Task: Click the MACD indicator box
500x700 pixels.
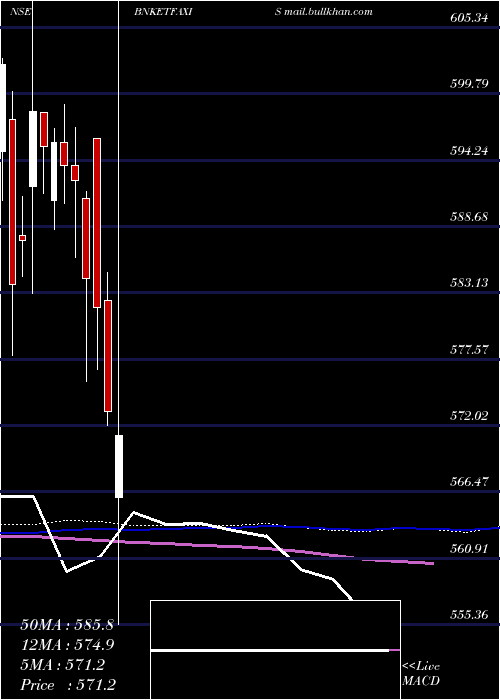Action: (275, 650)
